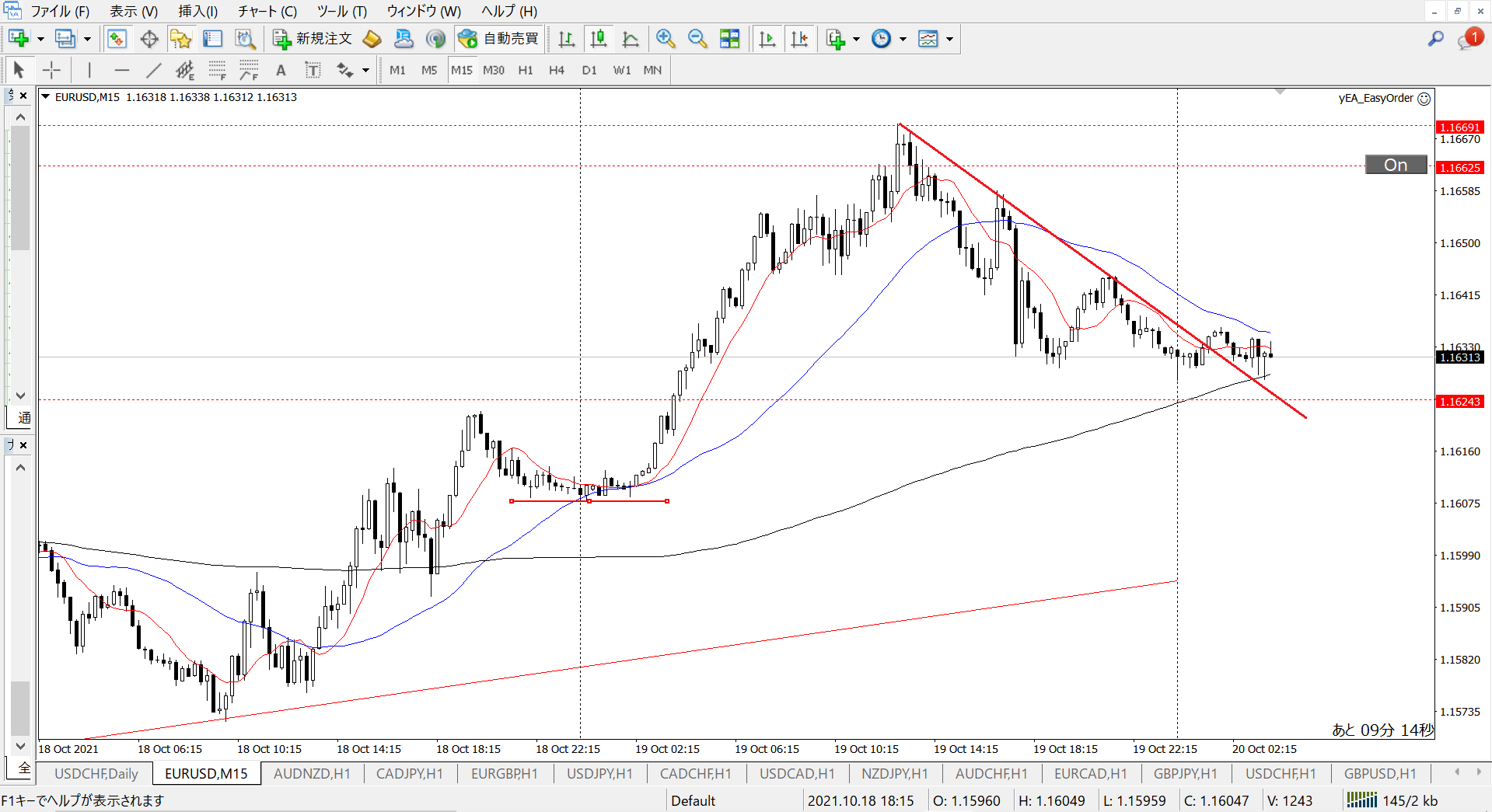Open the ファイル (F) menu
This screenshot has width=1492, height=812.
[60, 11]
